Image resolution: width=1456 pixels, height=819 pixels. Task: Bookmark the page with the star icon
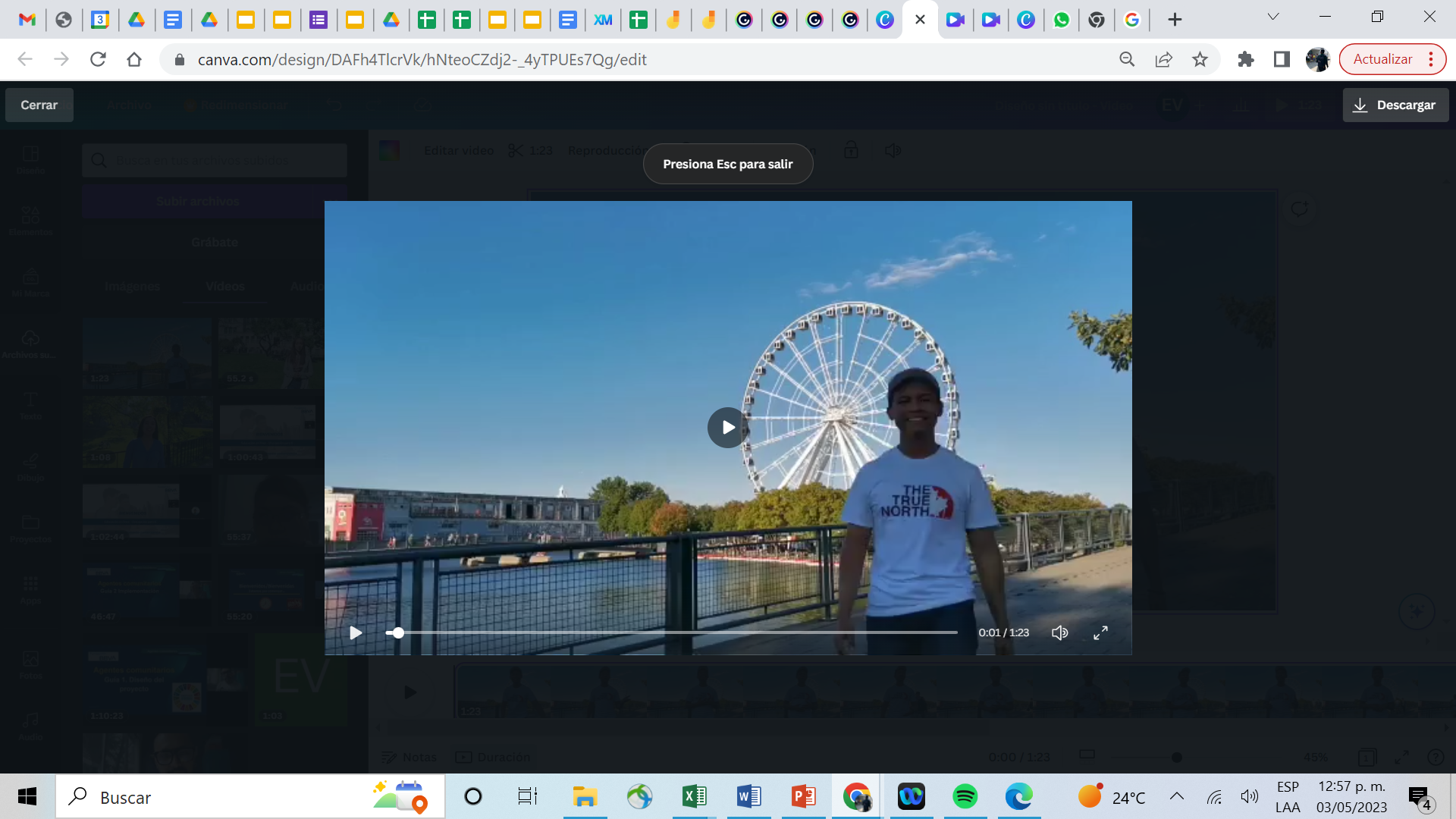click(x=1200, y=59)
